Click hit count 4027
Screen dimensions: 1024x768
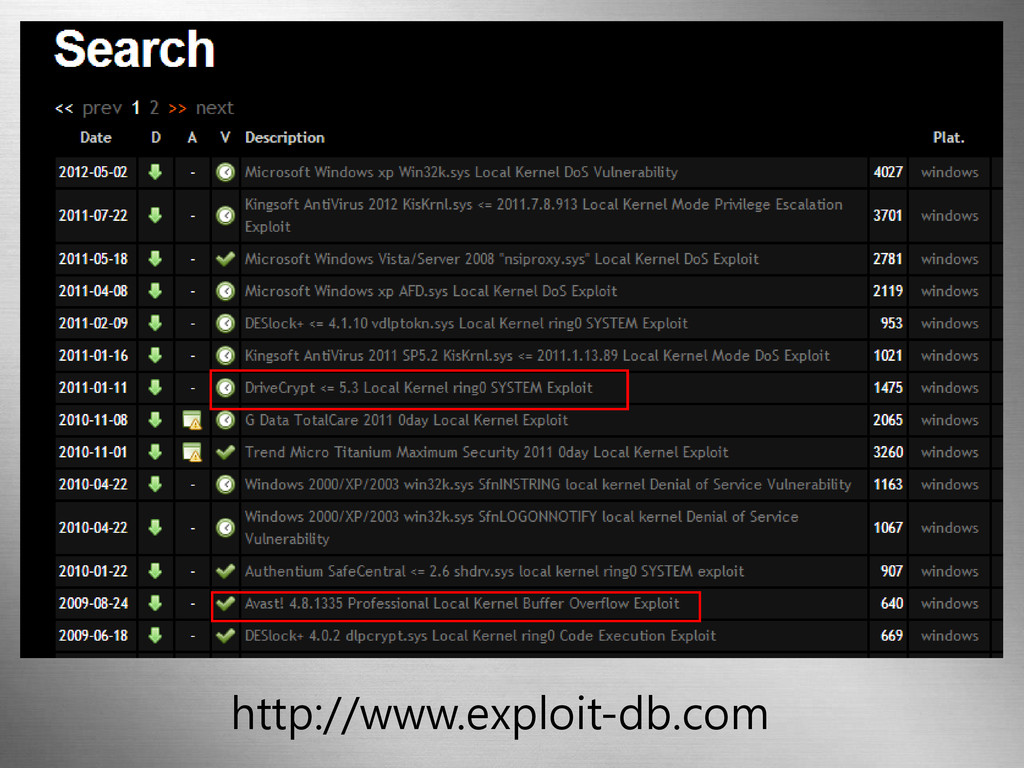pyautogui.click(x=888, y=172)
